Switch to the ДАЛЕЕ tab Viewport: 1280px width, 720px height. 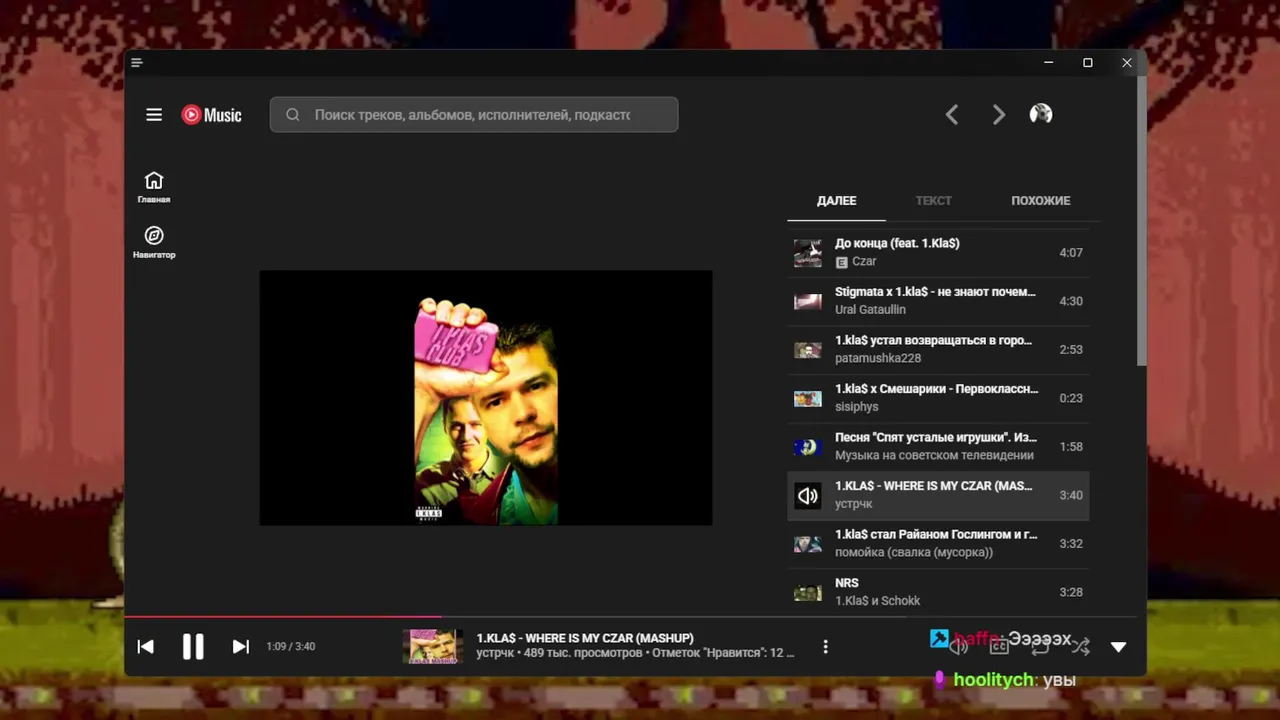[836, 201]
